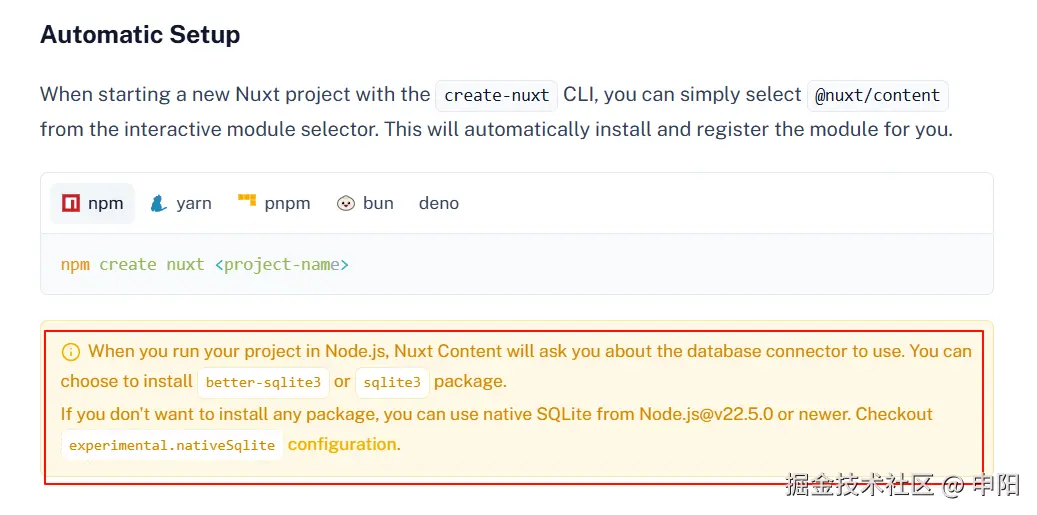Click the 掘金技术社区 watermark text
The height and width of the screenshot is (515, 1037).
pyautogui.click(x=860, y=486)
